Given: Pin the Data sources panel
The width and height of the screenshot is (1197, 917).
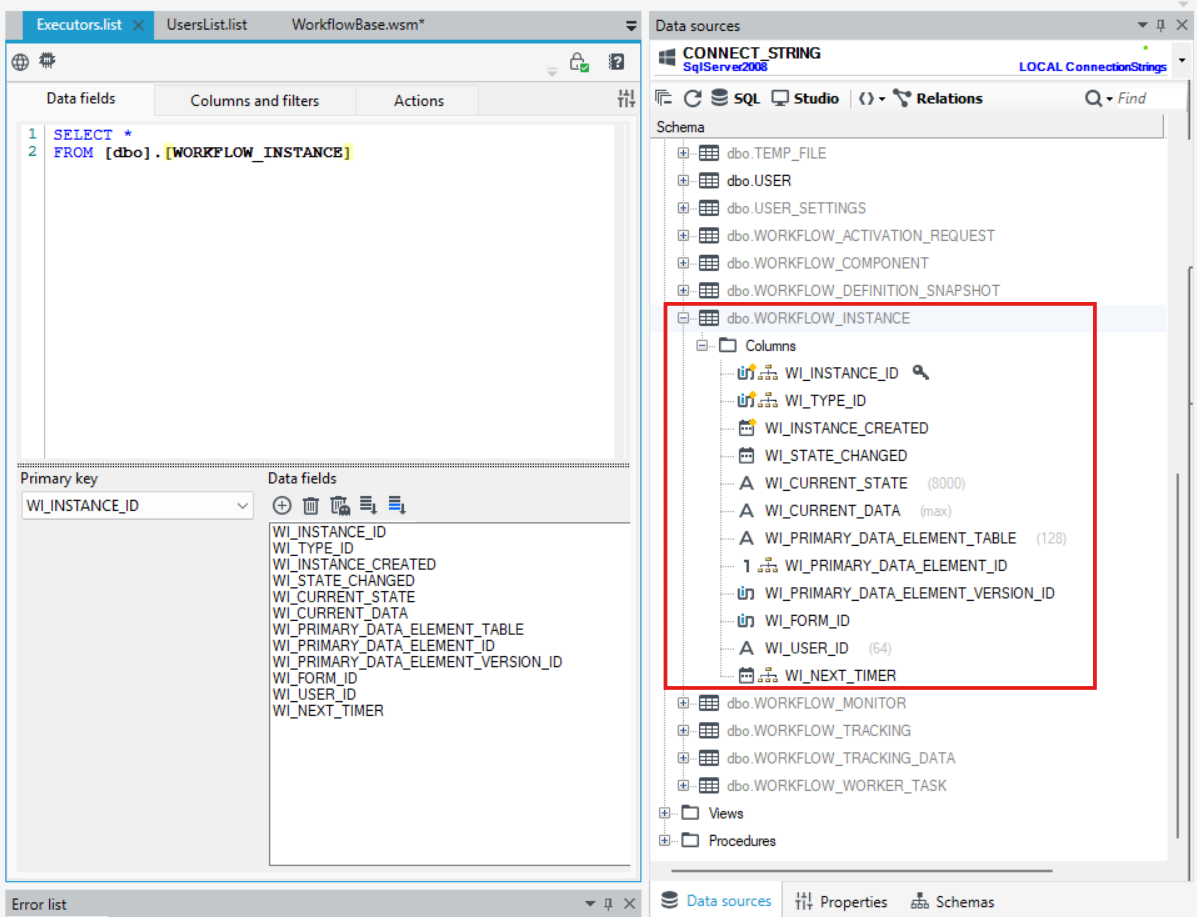Looking at the screenshot, I should pyautogui.click(x=1161, y=25).
